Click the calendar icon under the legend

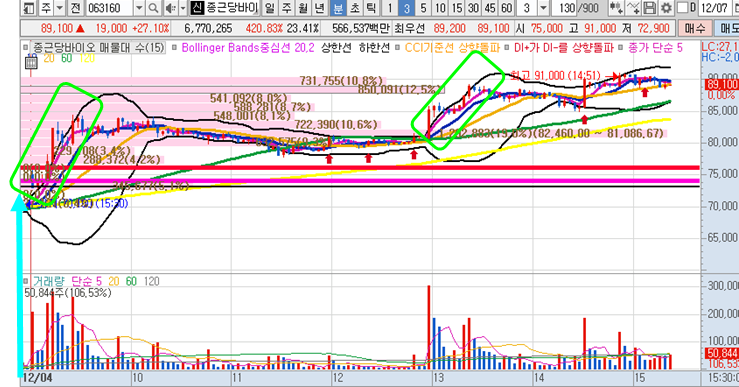click(x=31, y=62)
